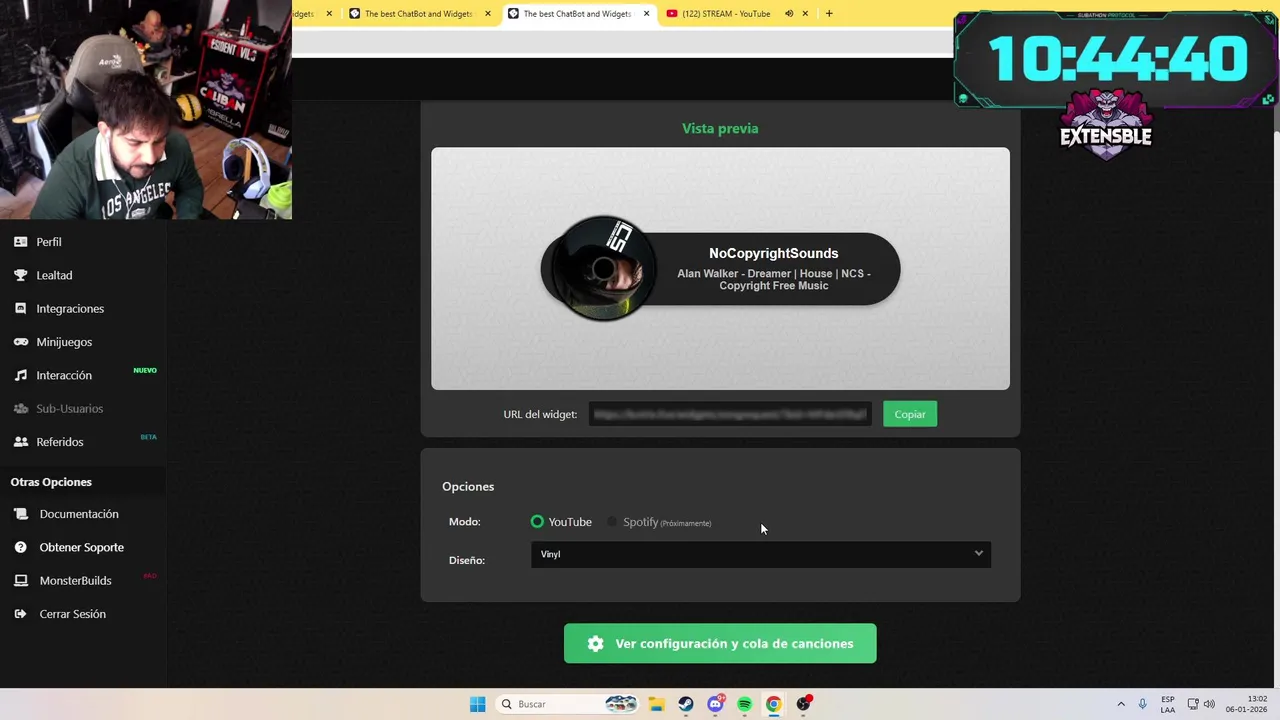Open a new browser tab
The image size is (1280, 720).
coord(829,14)
